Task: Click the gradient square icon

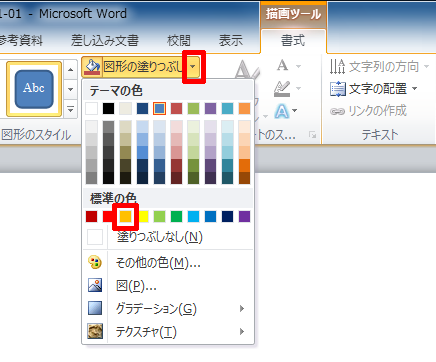Action: point(95,308)
